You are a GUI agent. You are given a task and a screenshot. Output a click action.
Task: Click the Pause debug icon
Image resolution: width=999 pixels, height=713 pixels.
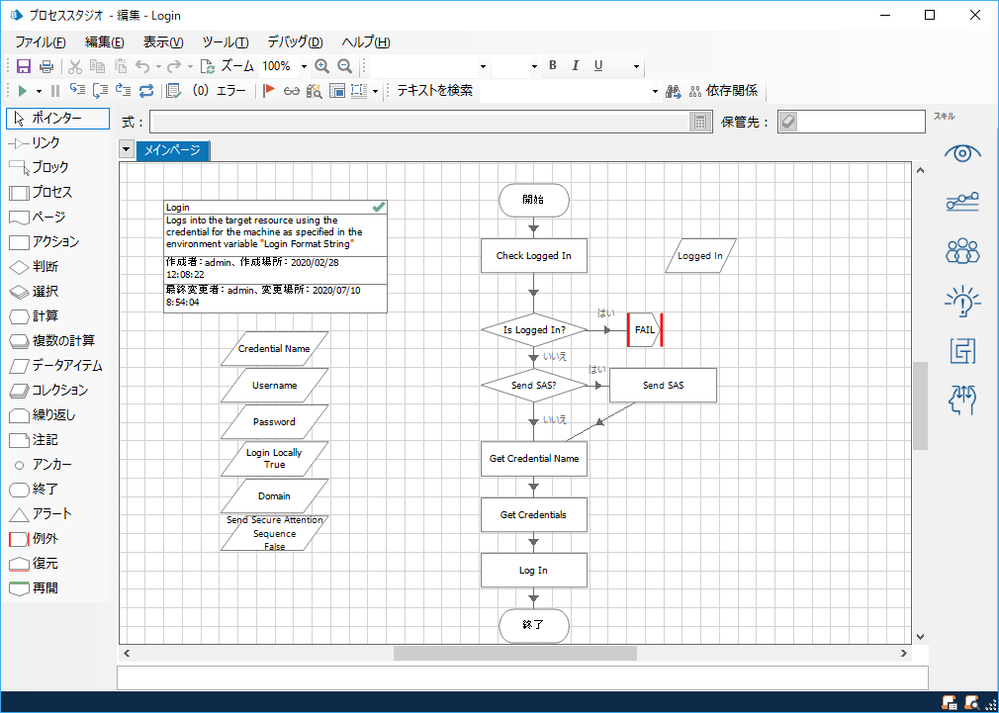click(55, 91)
